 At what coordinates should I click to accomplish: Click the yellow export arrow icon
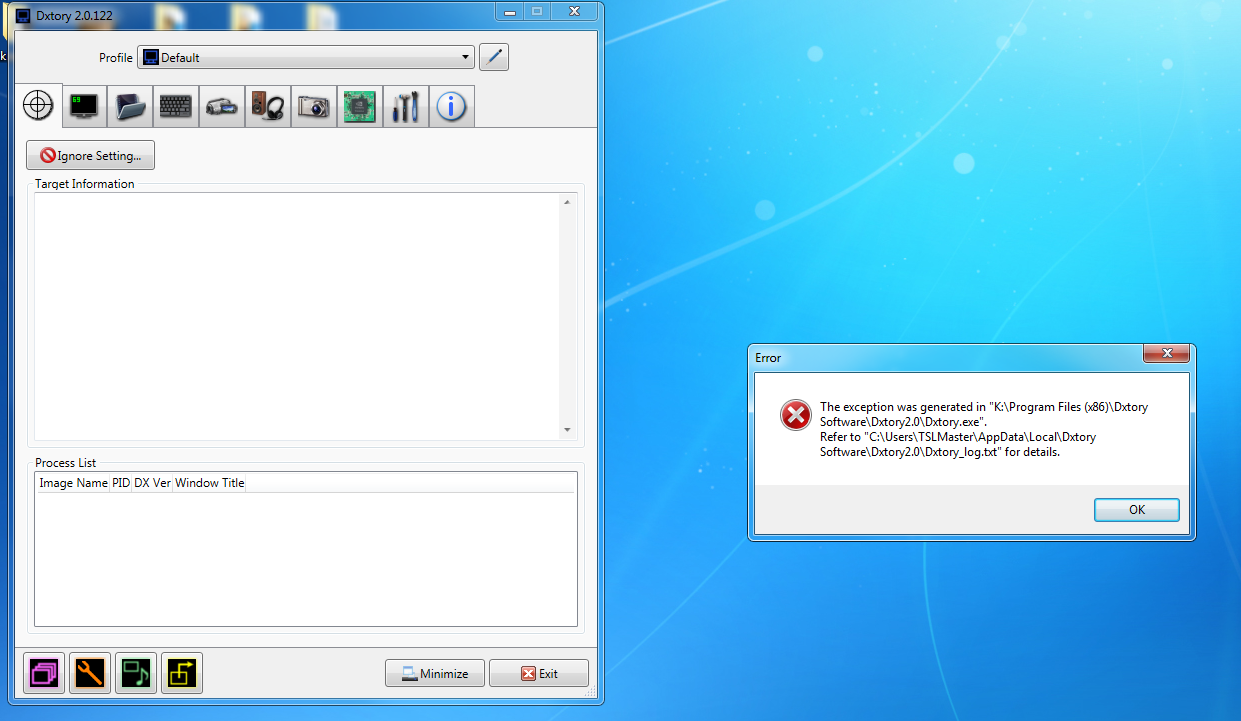[182, 673]
